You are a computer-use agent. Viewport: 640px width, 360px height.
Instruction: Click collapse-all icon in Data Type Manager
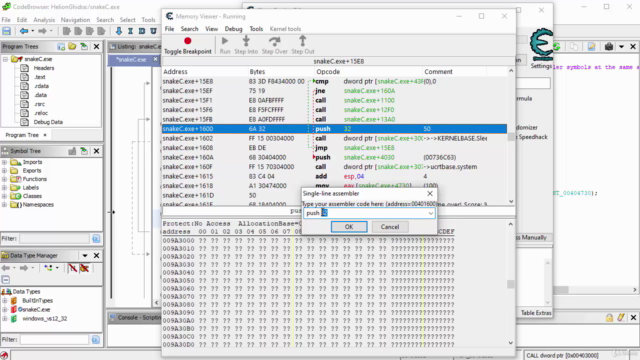[x=6, y=280]
